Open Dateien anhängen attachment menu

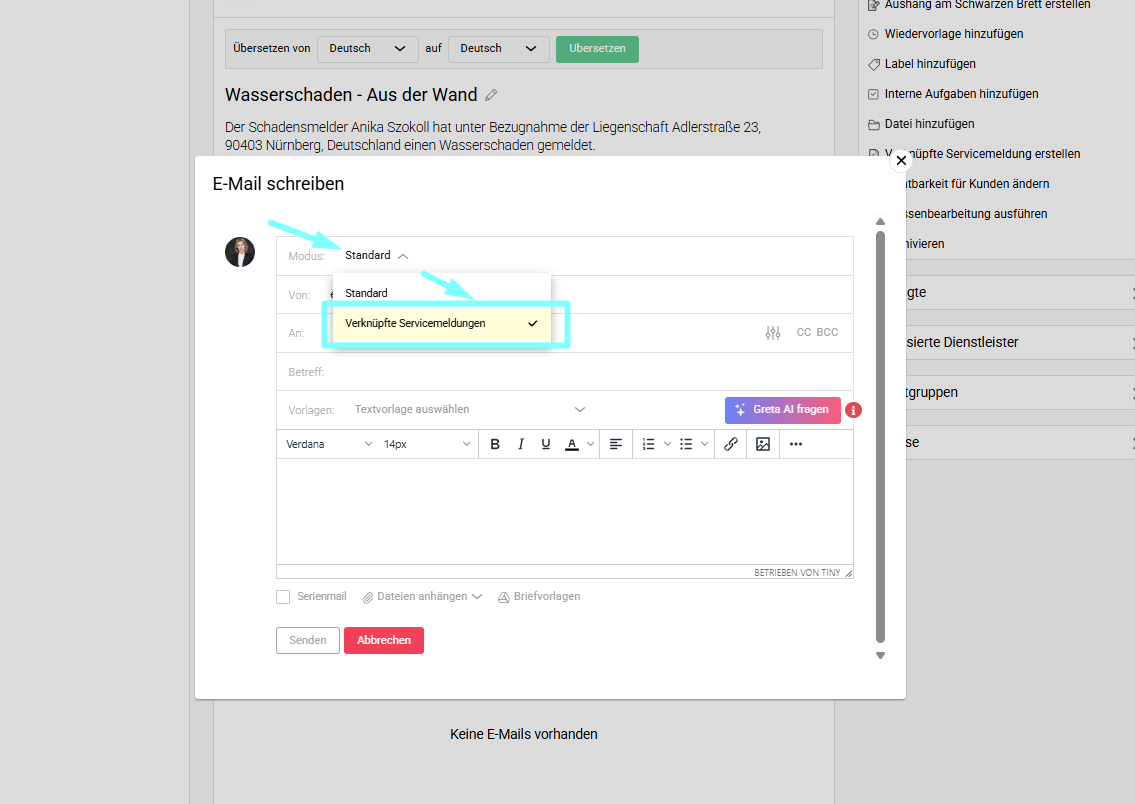coord(422,597)
